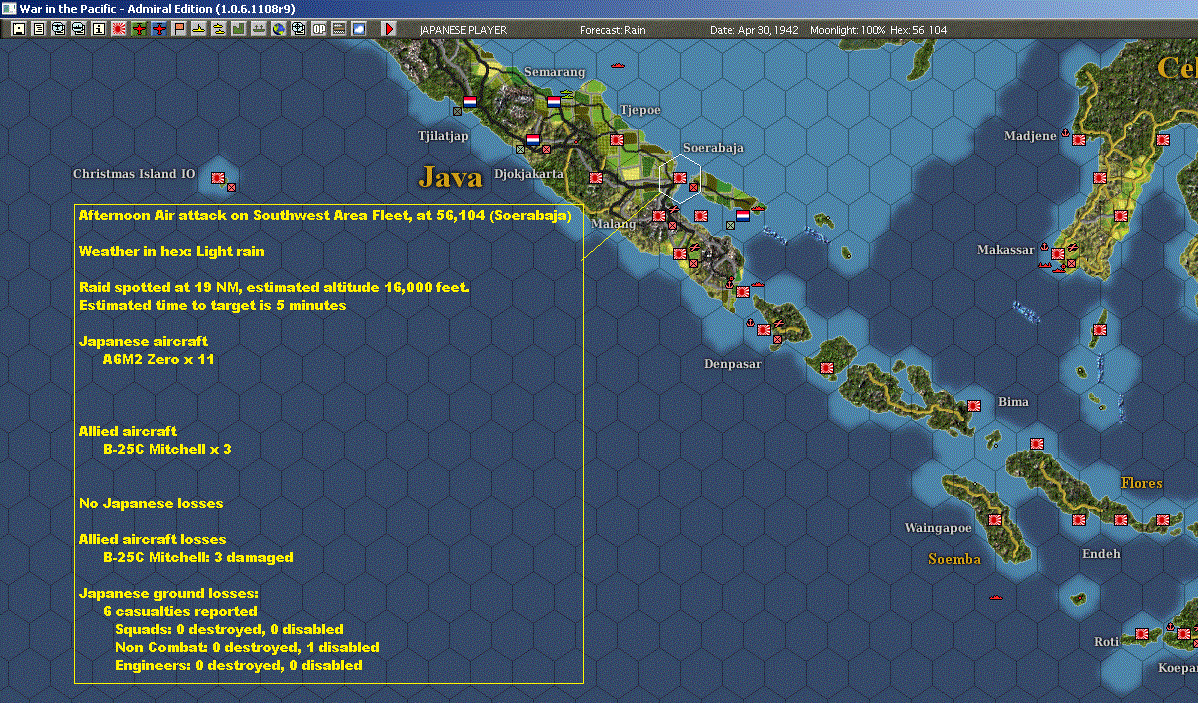Screen dimensions: 1198x703
Task: Click the save game disk icon
Action: 19,29
